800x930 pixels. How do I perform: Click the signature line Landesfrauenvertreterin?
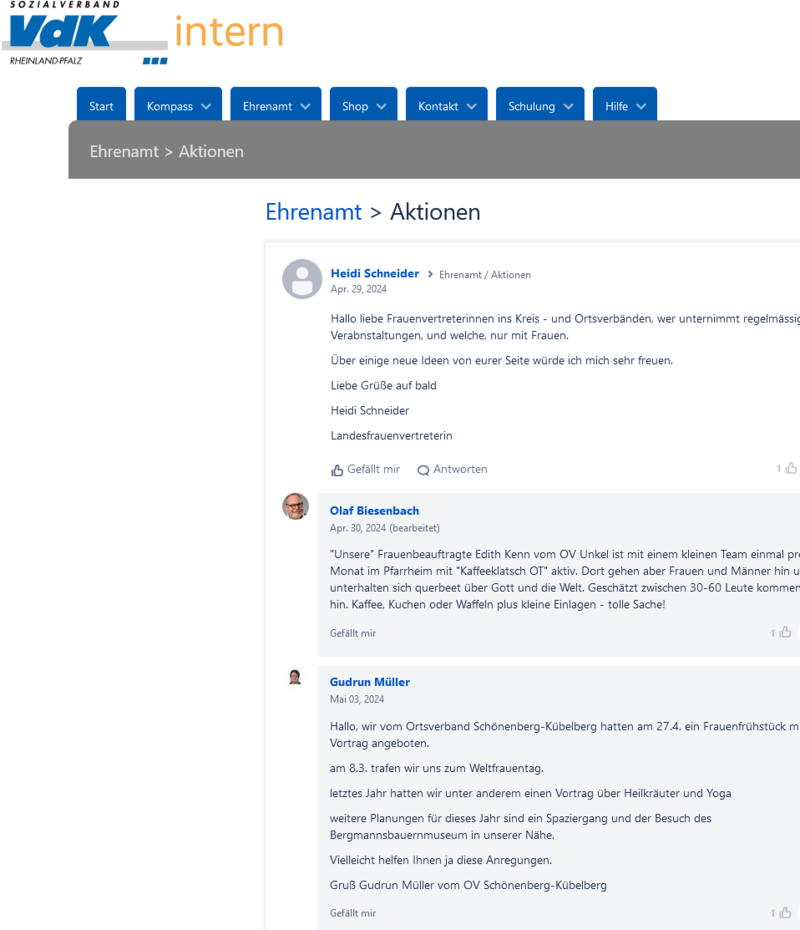[391, 435]
